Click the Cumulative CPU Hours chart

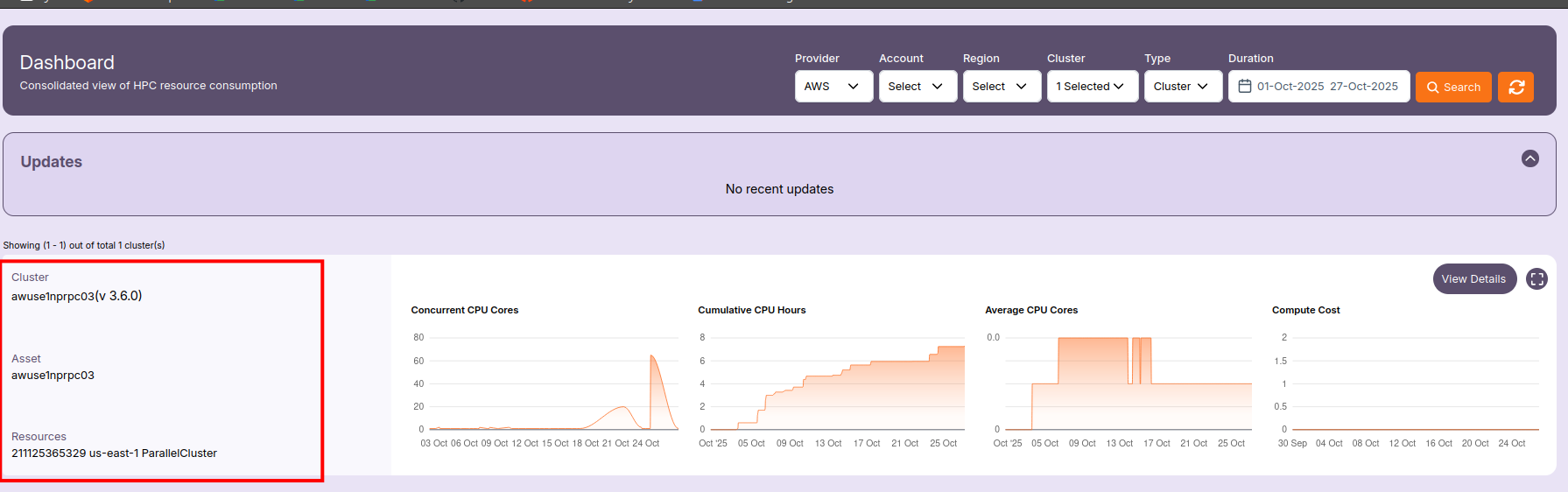tap(830, 378)
